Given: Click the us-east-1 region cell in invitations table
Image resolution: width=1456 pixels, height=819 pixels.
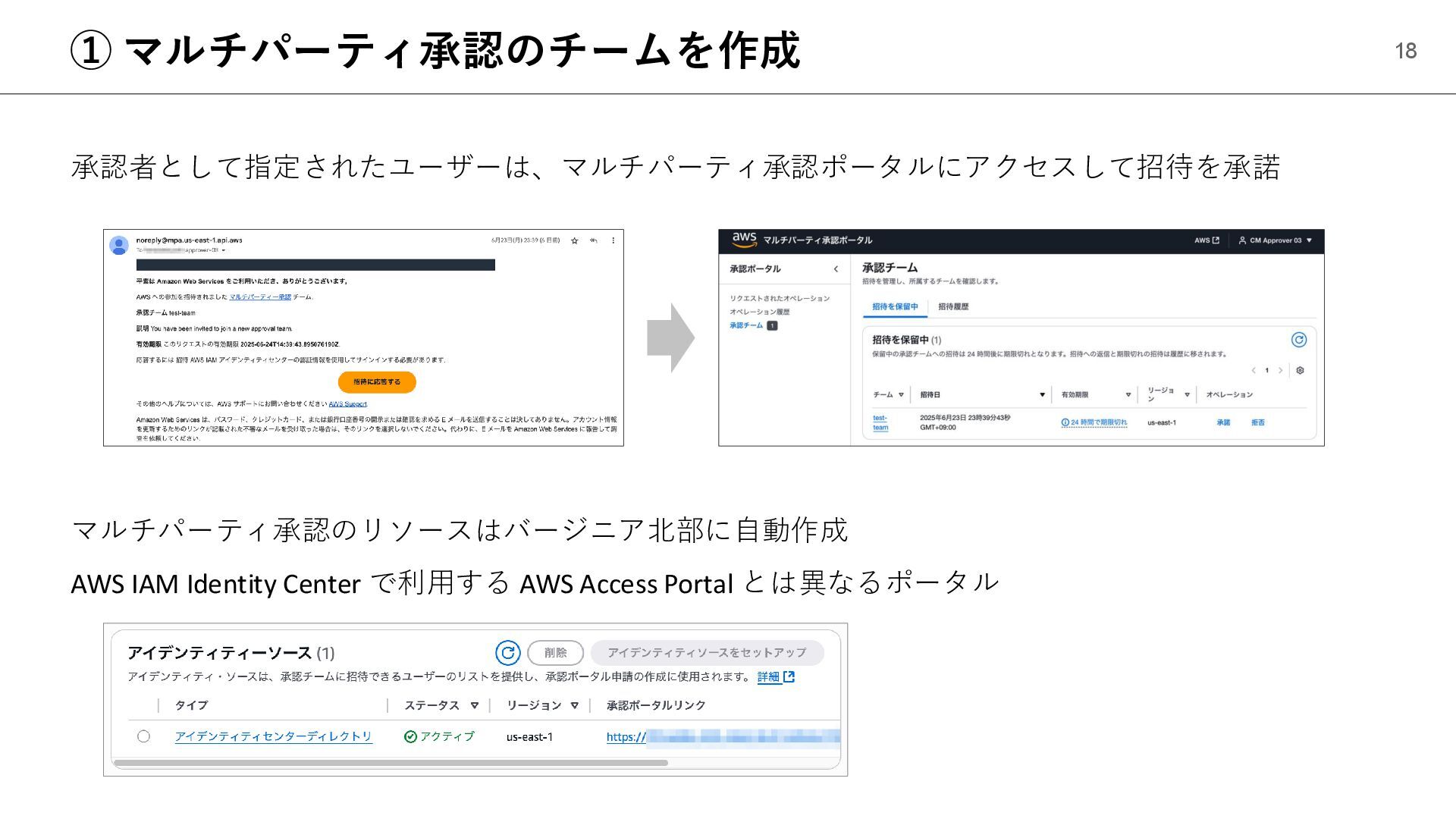Looking at the screenshot, I should (1162, 423).
